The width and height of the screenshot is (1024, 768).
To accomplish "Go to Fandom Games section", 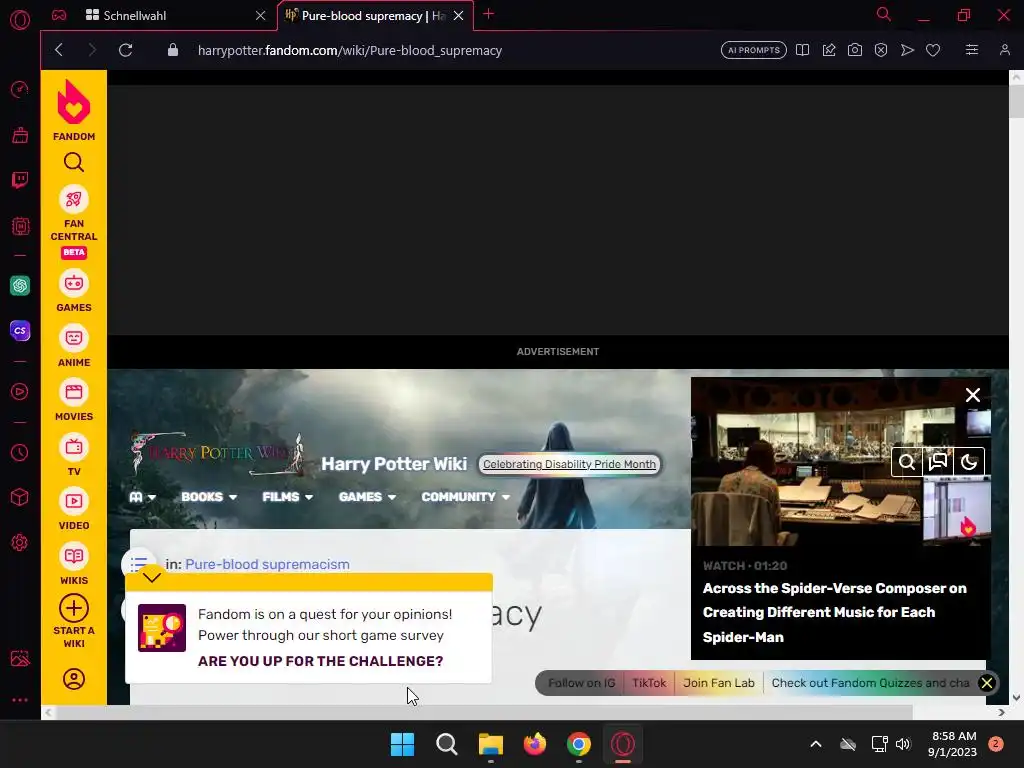I will tap(74, 291).
